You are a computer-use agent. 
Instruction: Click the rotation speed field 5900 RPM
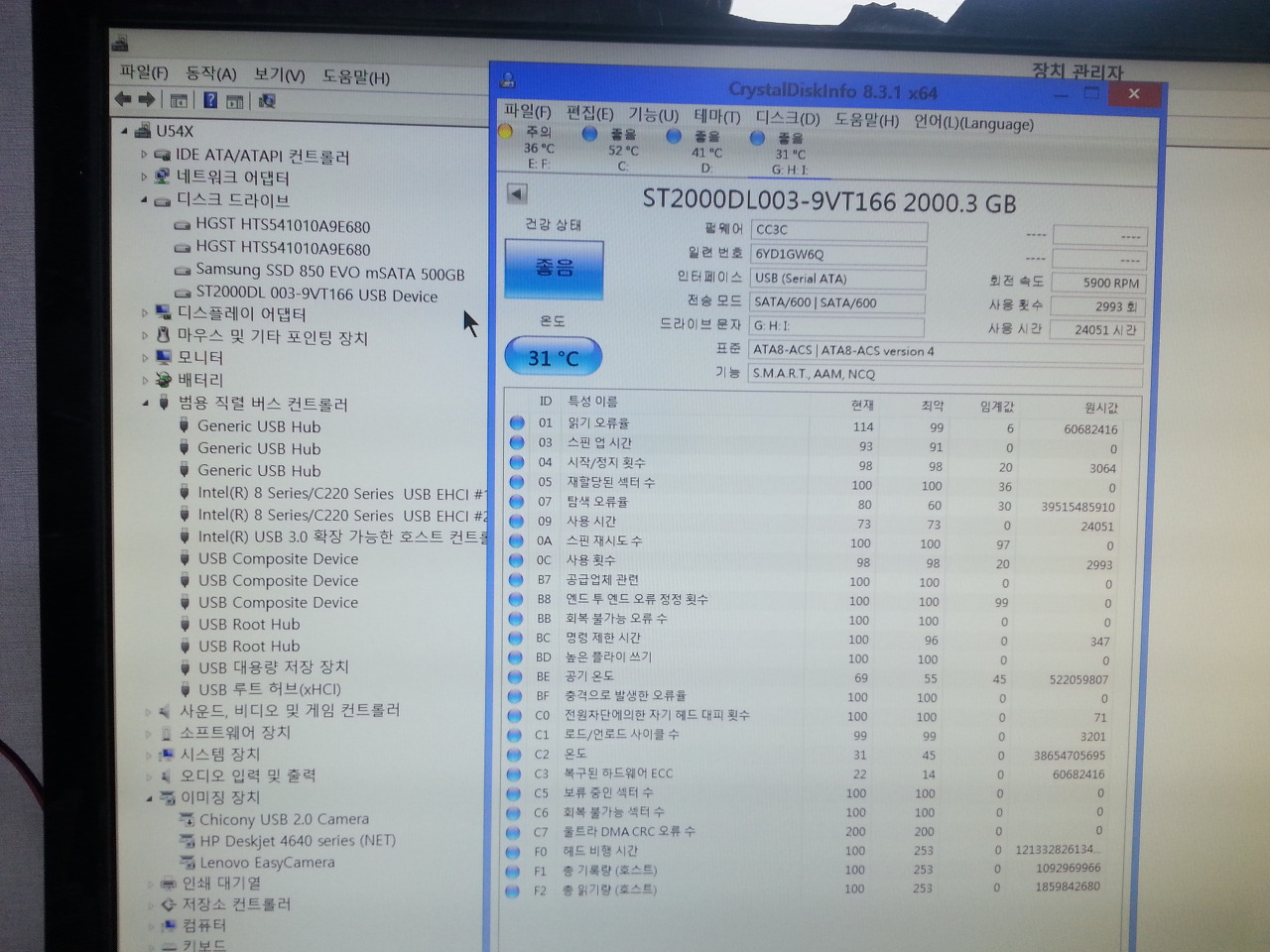pos(1098,283)
